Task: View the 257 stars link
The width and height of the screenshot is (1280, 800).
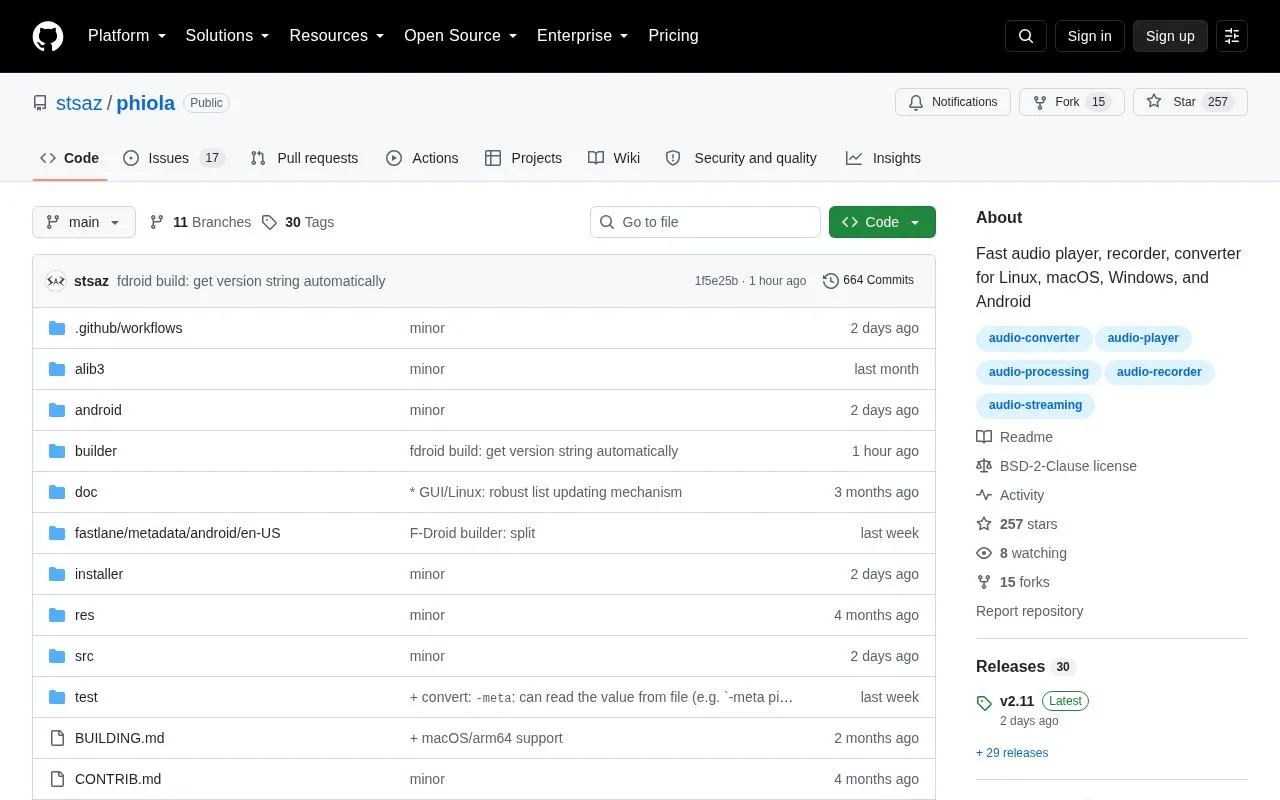Action: (1017, 524)
